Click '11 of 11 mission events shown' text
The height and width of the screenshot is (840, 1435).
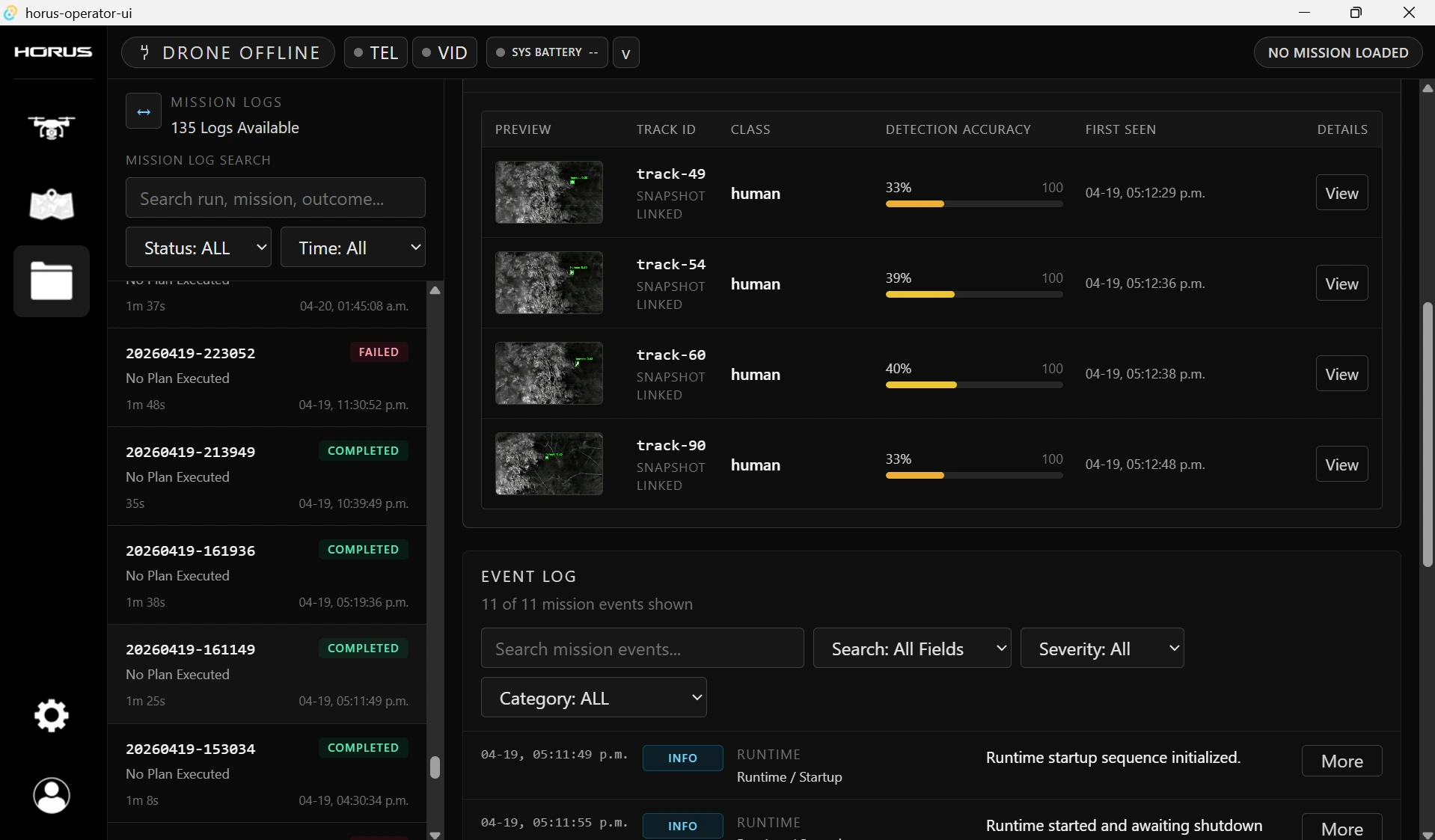(587, 604)
